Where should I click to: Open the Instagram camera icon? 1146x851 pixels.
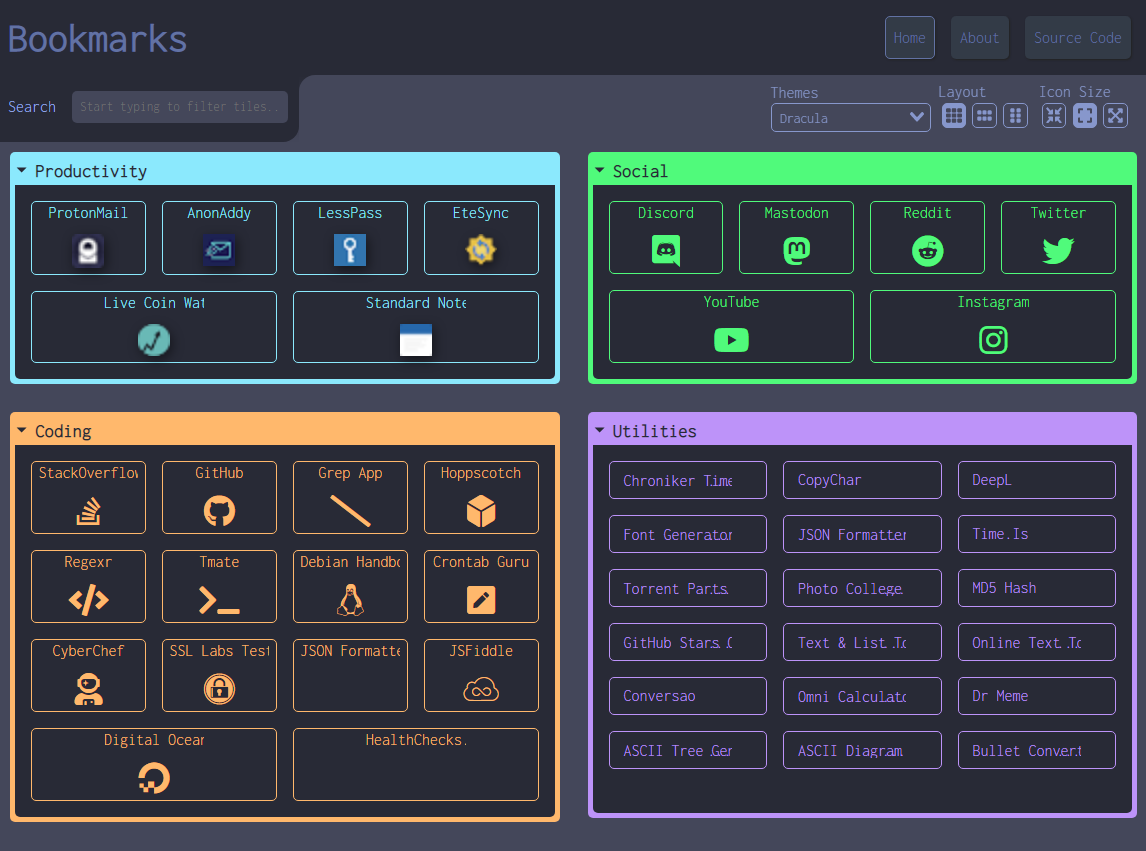point(992,340)
